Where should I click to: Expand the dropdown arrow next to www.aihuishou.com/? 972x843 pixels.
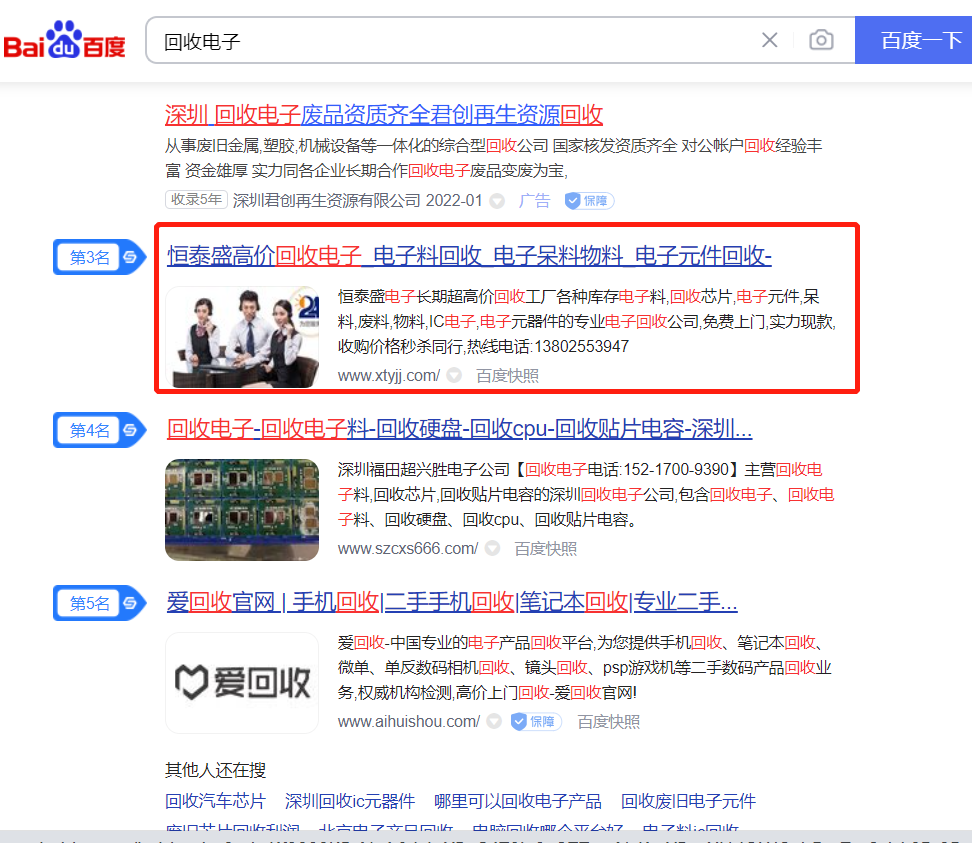[x=494, y=721]
